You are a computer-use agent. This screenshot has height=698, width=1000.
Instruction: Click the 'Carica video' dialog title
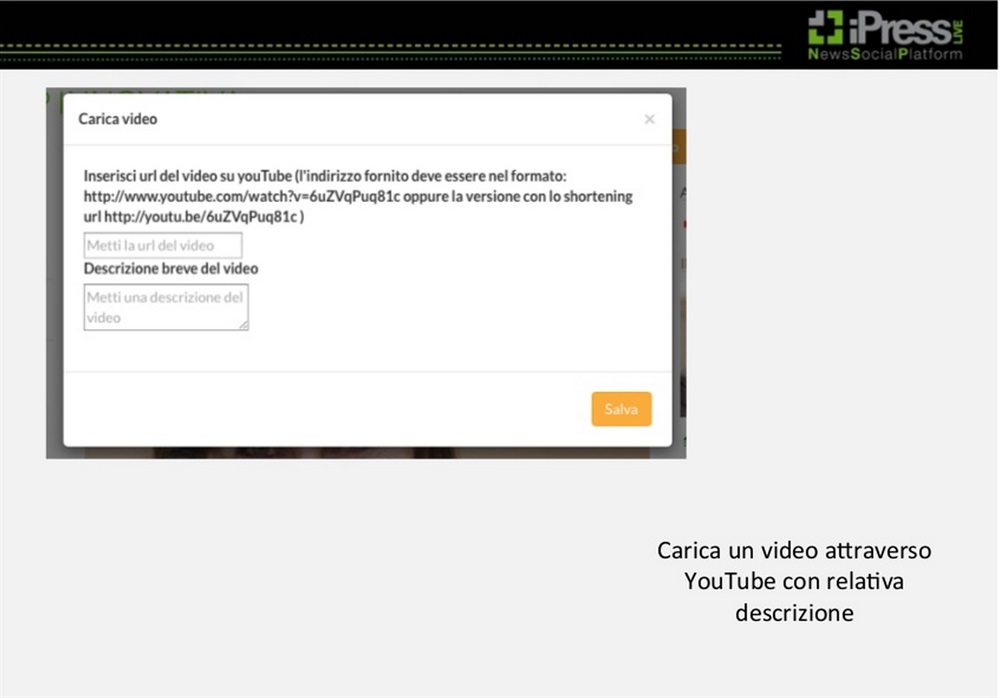(118, 119)
